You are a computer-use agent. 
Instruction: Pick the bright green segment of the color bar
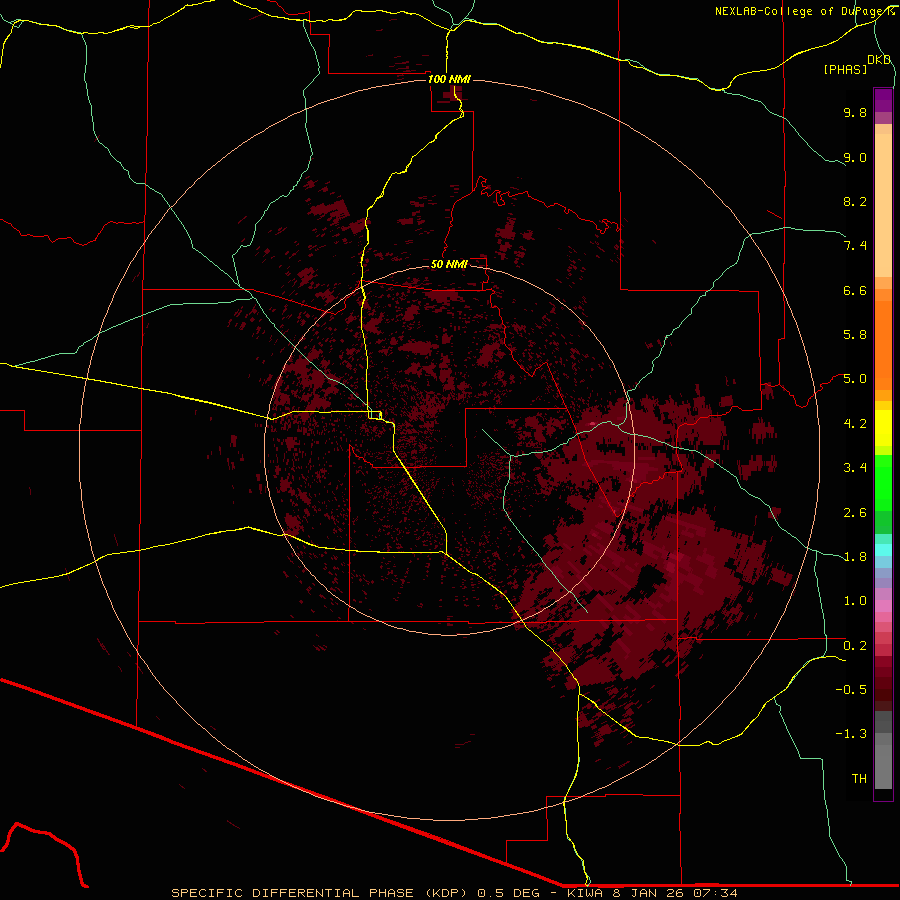tap(883, 482)
